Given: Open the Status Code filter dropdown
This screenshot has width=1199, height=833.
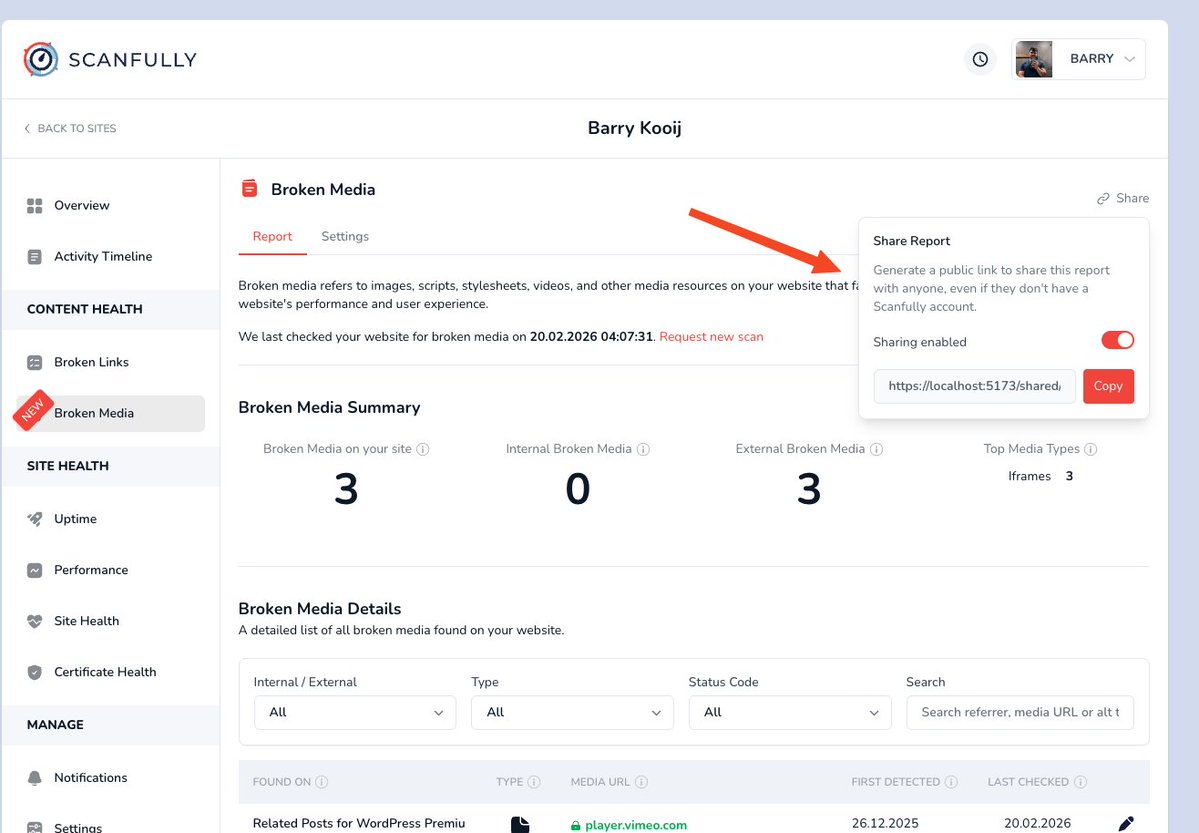Looking at the screenshot, I should pos(790,712).
